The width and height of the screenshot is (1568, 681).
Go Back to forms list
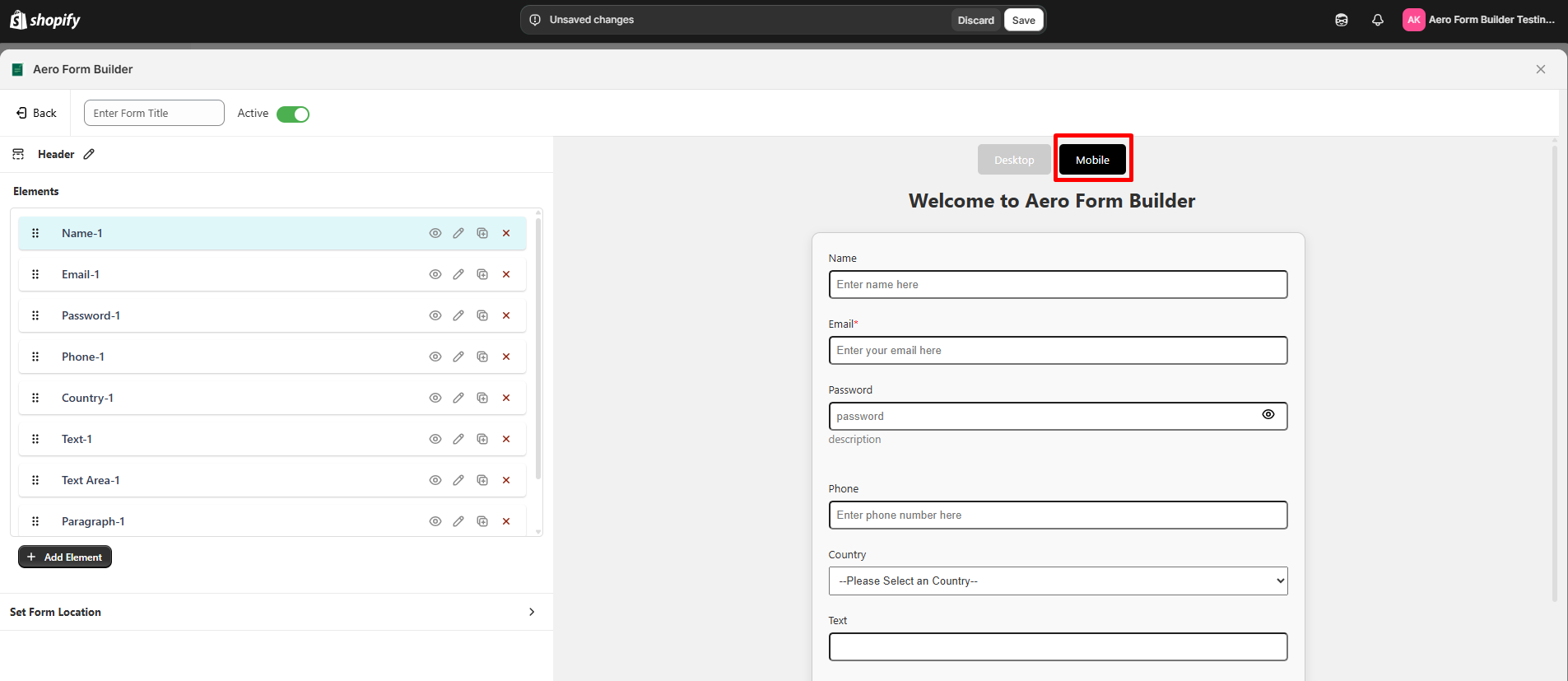pyautogui.click(x=37, y=113)
